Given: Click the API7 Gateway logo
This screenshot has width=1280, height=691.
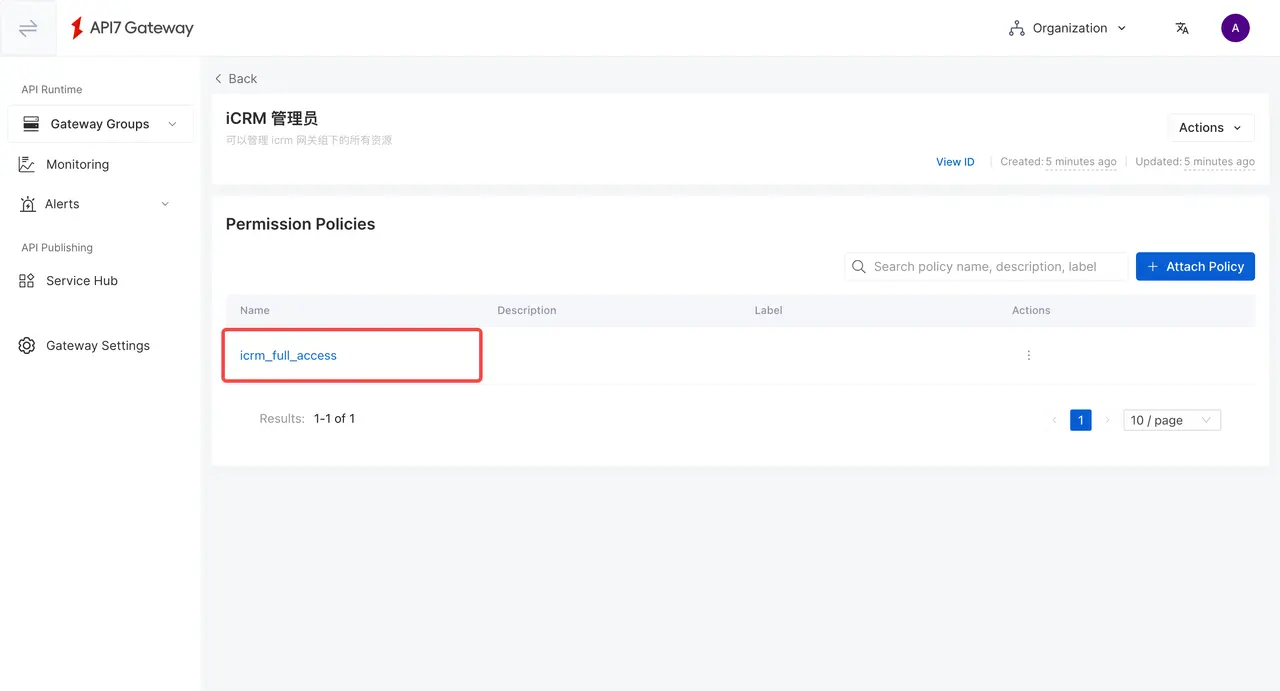Looking at the screenshot, I should [132, 28].
